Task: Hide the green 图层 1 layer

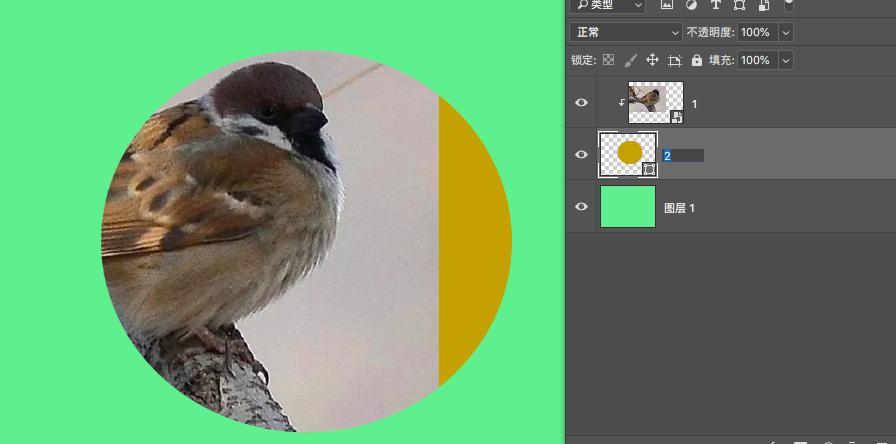Action: pyautogui.click(x=581, y=206)
